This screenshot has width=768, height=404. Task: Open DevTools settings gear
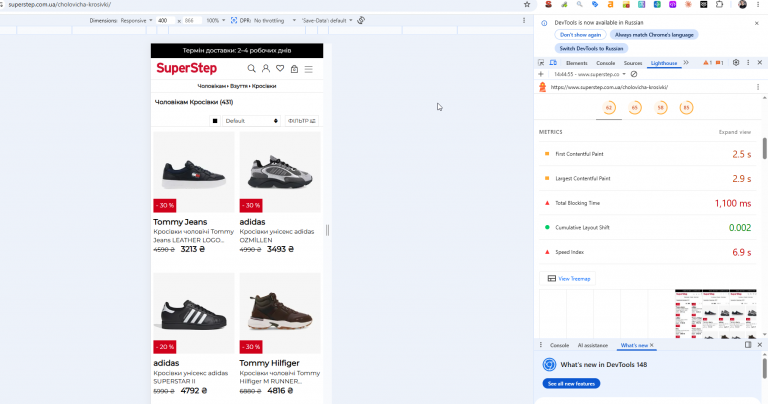point(736,63)
